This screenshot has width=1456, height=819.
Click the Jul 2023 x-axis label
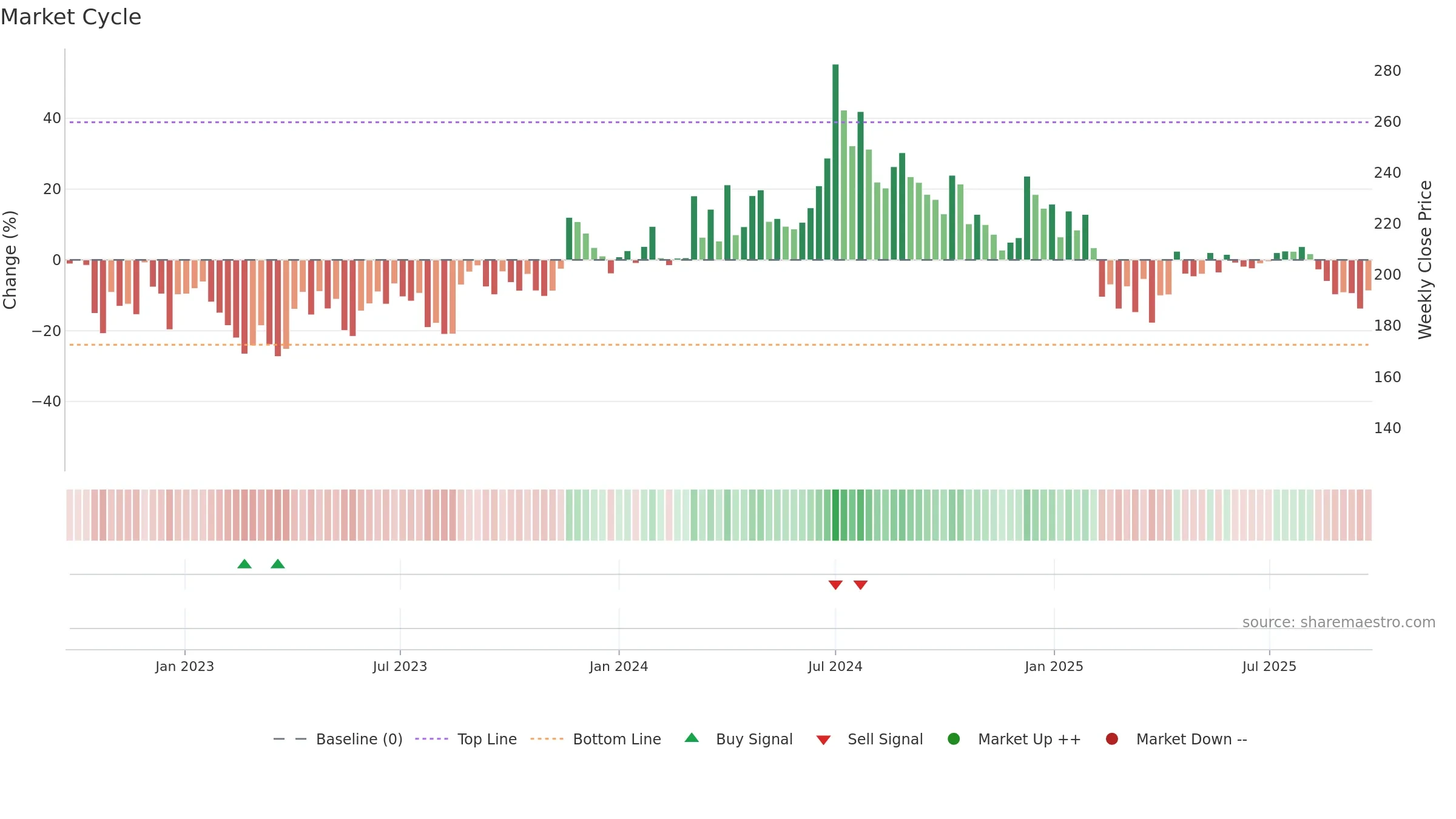point(400,667)
